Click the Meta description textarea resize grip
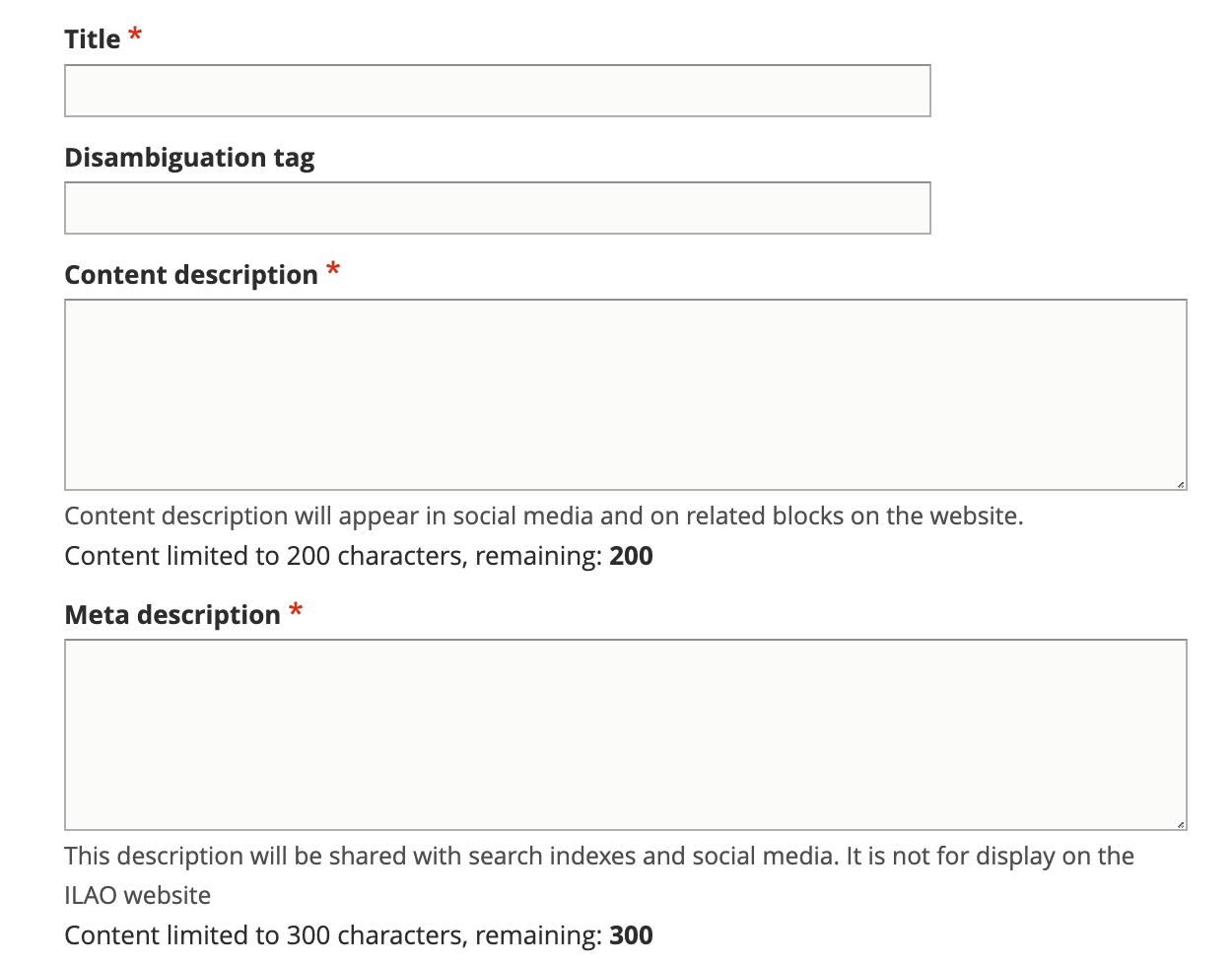 (1180, 823)
